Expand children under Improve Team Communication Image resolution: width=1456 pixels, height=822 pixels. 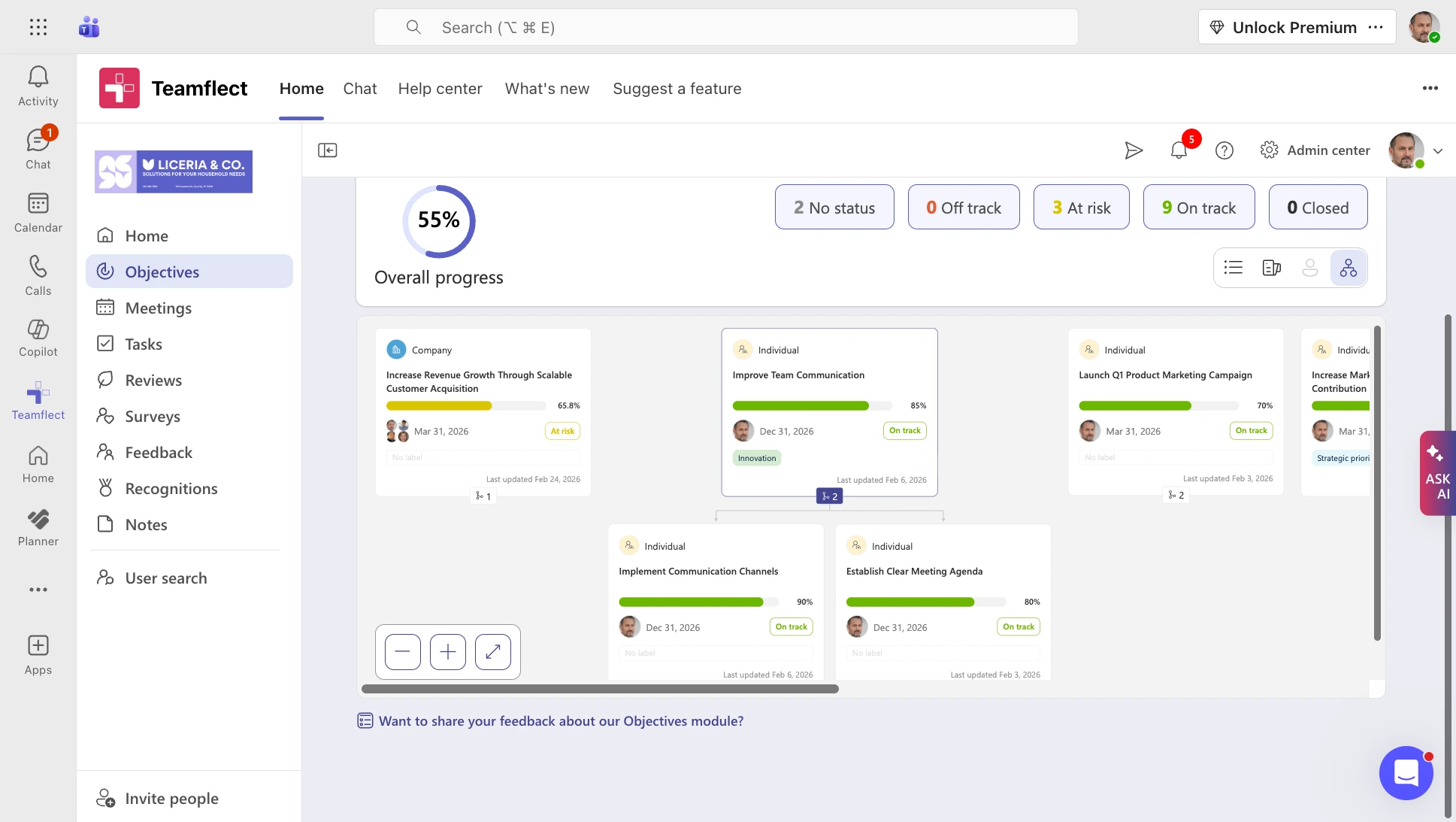pos(829,496)
